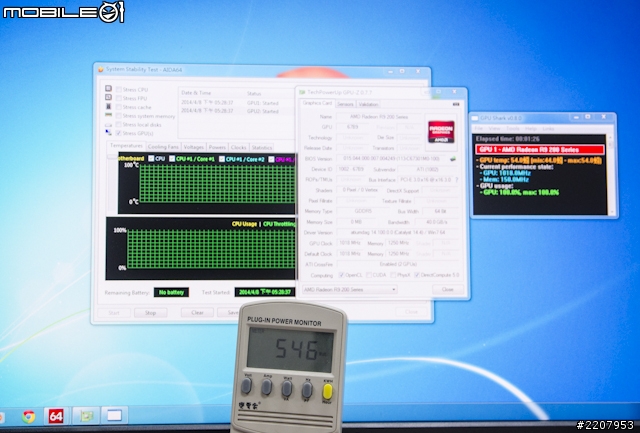
Task: Enable the Stress local disks checkbox
Action: [118, 124]
